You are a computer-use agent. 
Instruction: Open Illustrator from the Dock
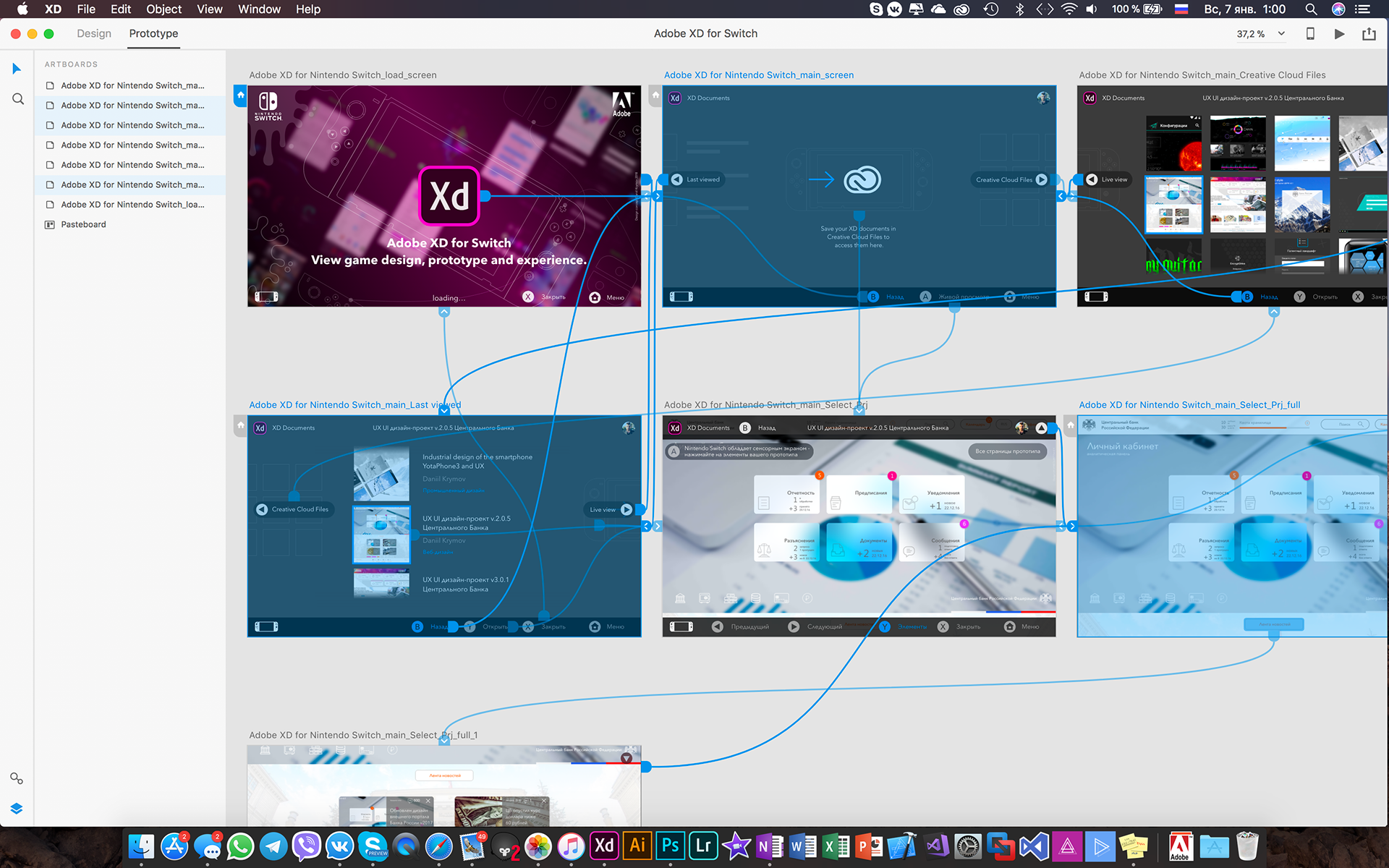coord(637,846)
